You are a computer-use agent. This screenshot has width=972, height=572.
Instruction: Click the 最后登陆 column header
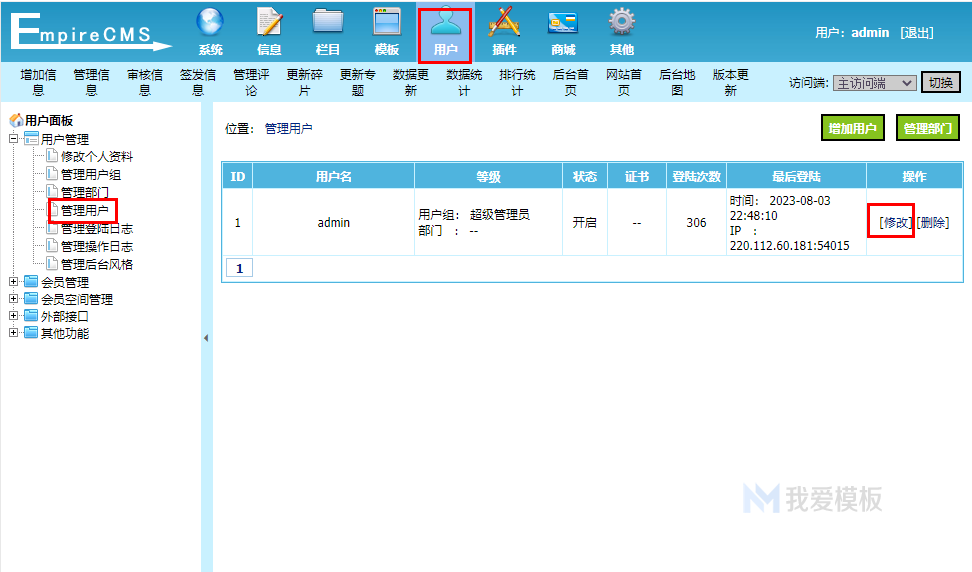click(797, 177)
